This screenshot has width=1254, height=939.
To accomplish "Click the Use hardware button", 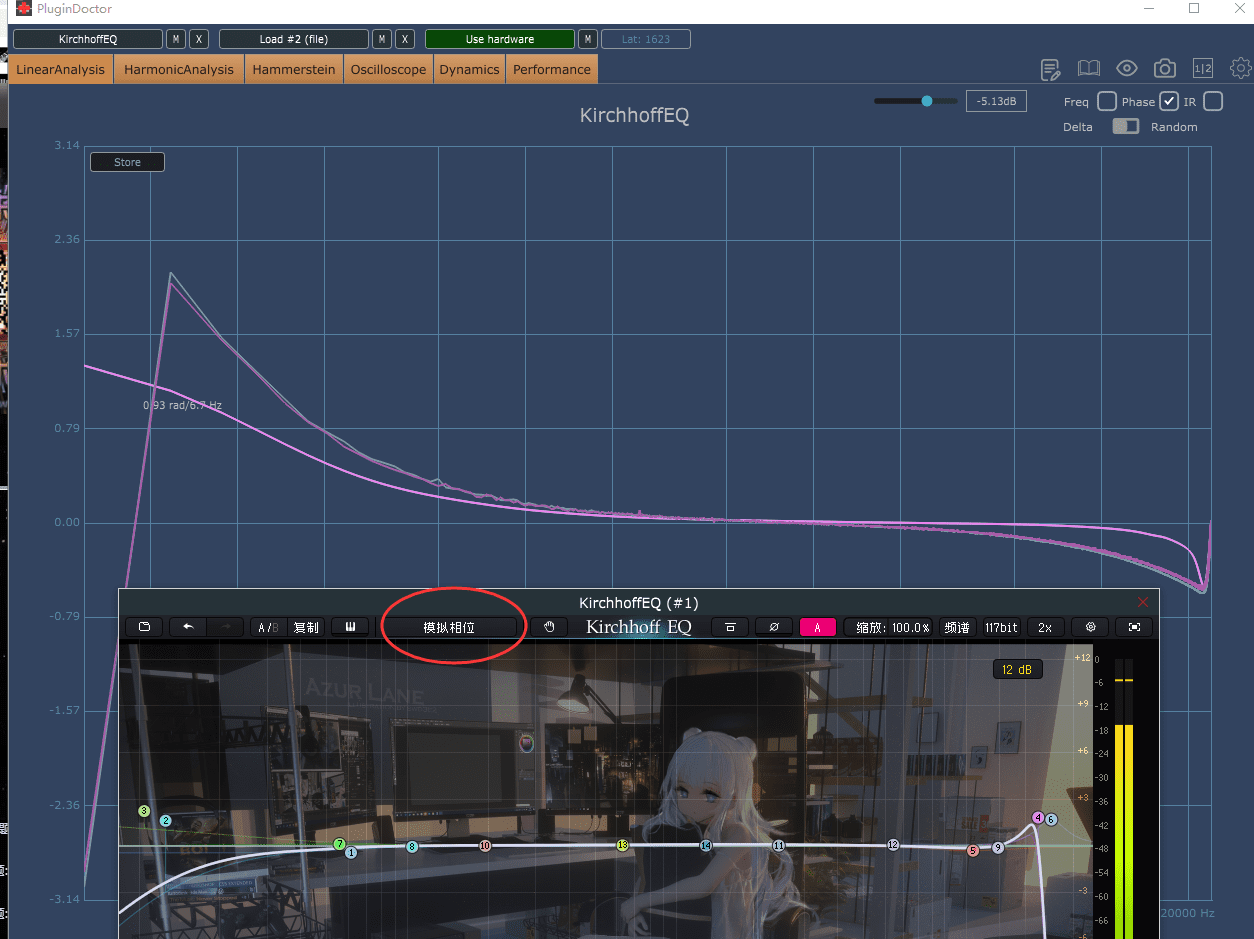I will pyautogui.click(x=499, y=39).
